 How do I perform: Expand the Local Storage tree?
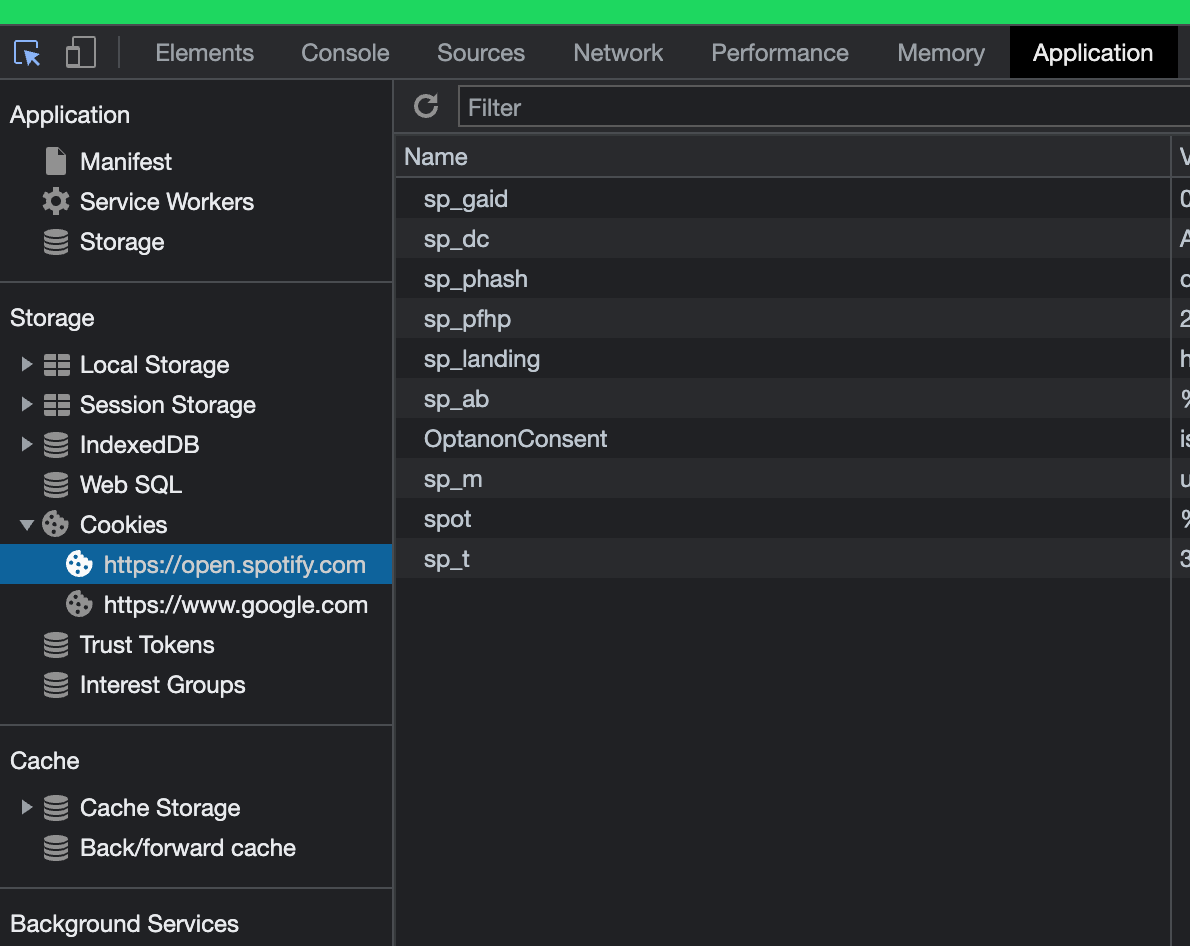(27, 364)
